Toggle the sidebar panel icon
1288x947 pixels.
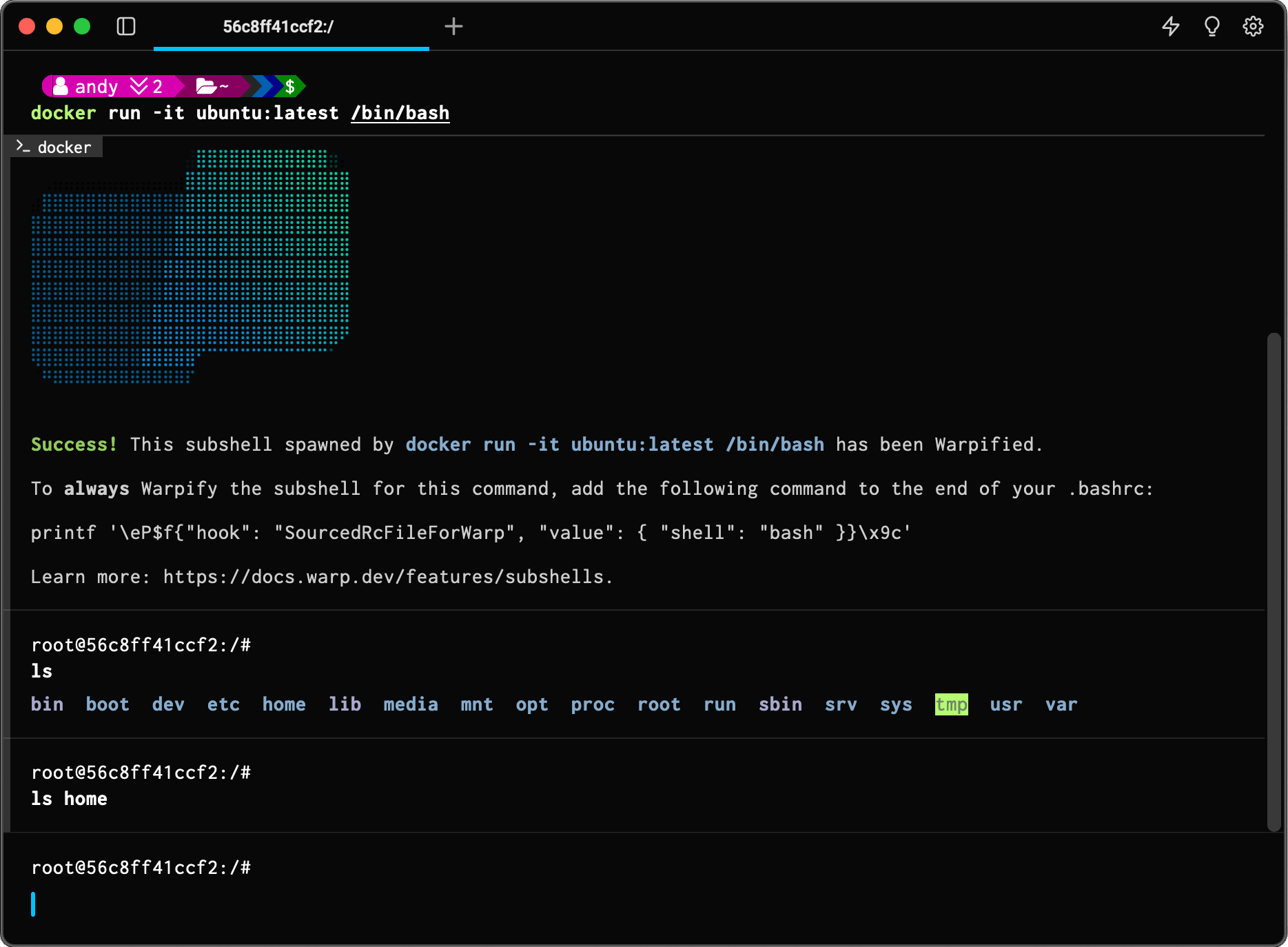[x=126, y=27]
